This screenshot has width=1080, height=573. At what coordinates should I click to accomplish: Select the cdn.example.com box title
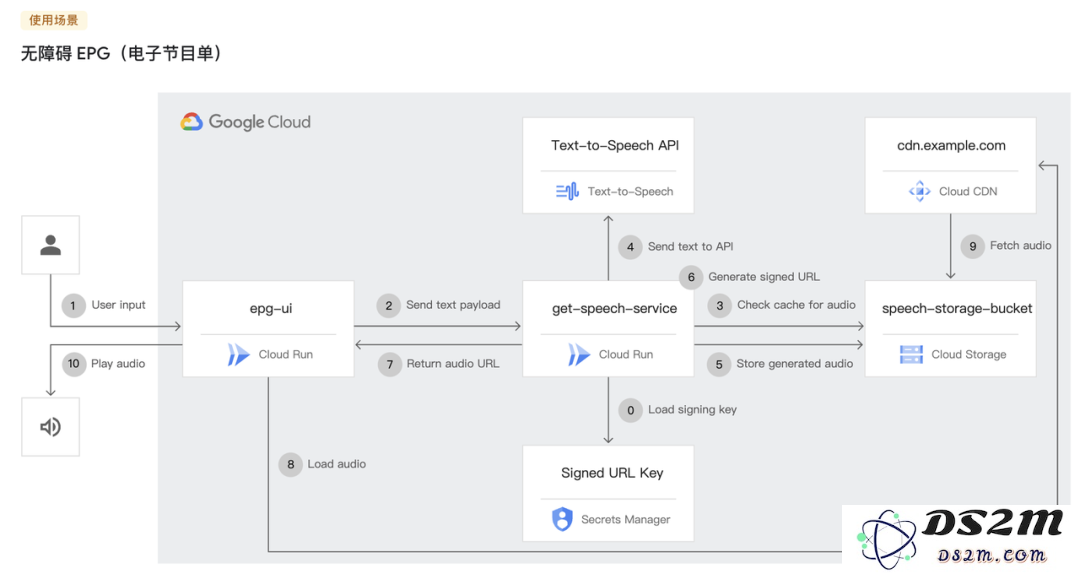(x=951, y=145)
